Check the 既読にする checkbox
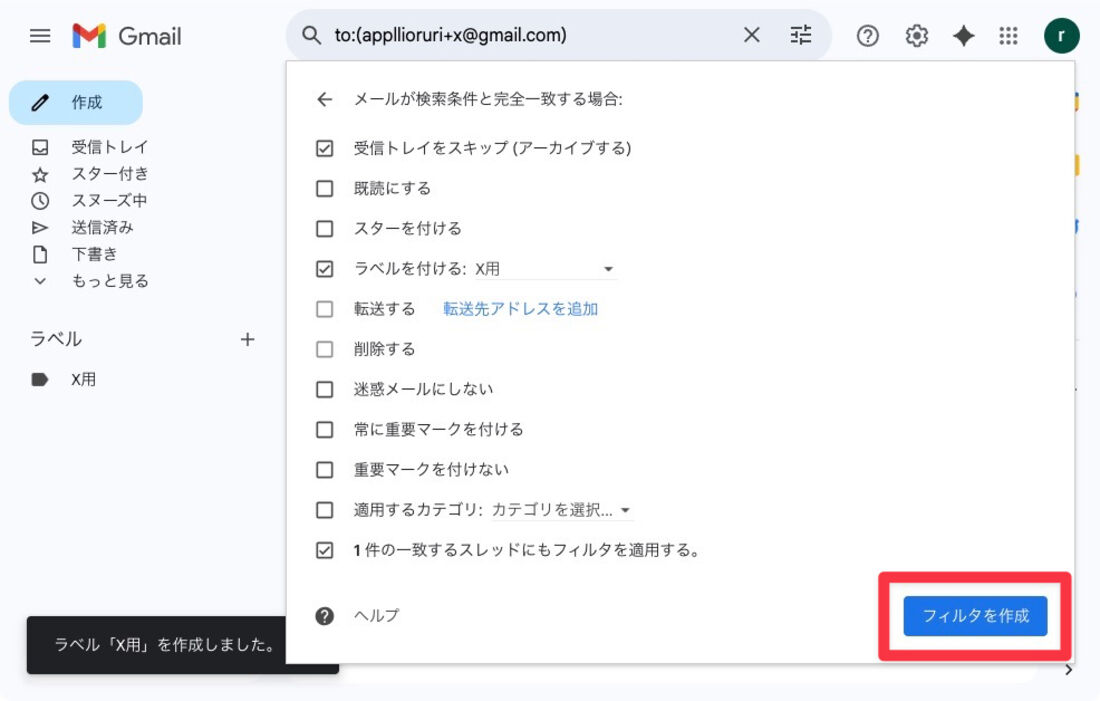Screen dimensions: 1100x701 coord(324,188)
